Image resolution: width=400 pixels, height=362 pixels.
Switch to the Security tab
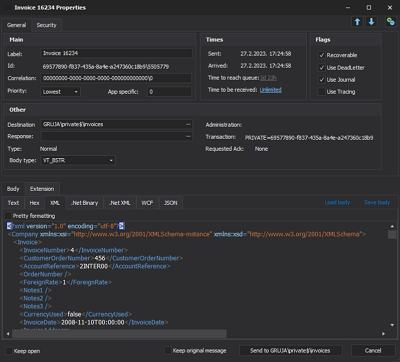coord(46,25)
